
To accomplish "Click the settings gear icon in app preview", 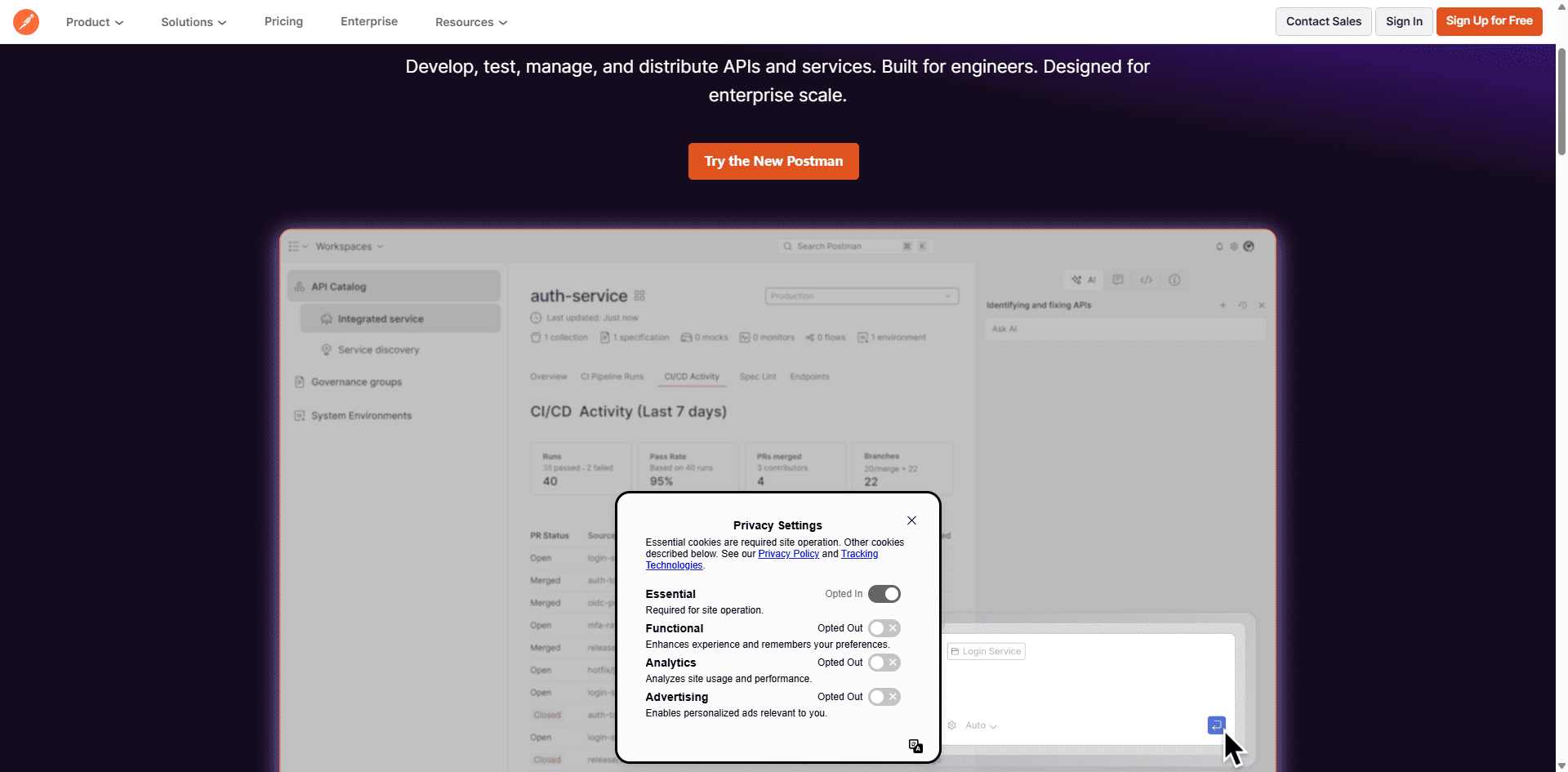I will coord(1234,246).
